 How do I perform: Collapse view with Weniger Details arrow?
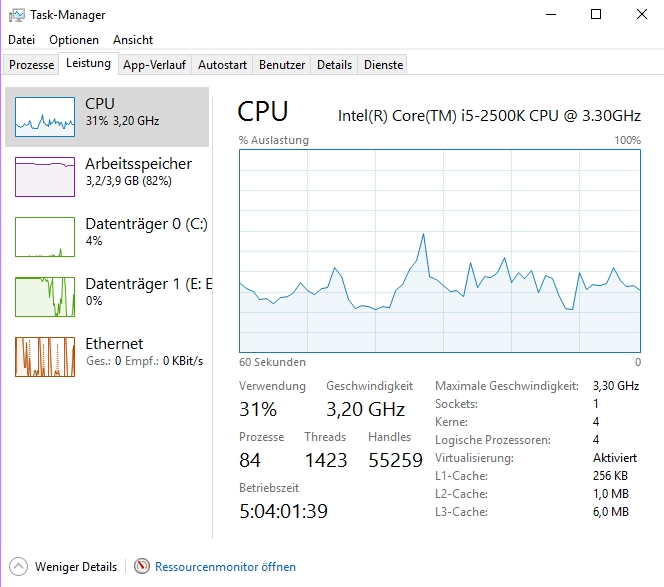coord(19,566)
